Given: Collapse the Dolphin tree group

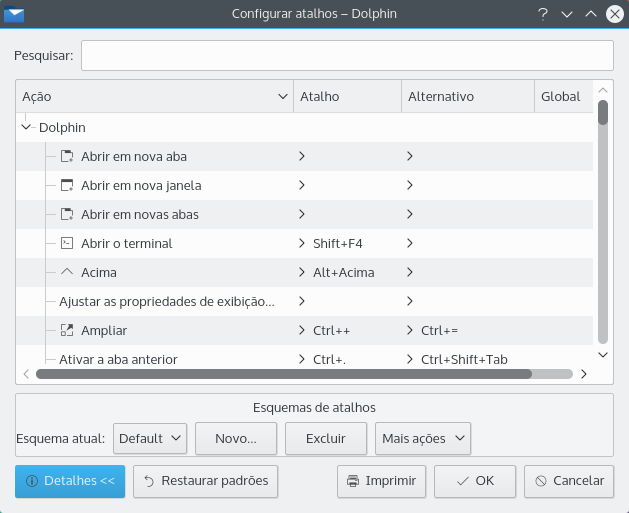Looking at the screenshot, I should tap(27, 128).
